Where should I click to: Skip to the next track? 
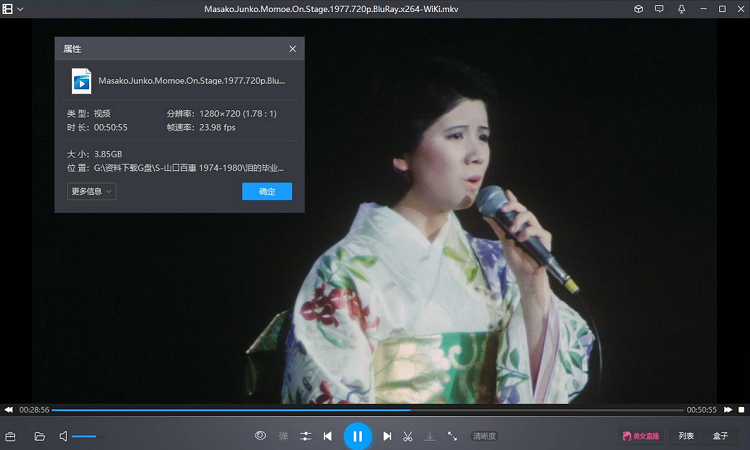[387, 436]
